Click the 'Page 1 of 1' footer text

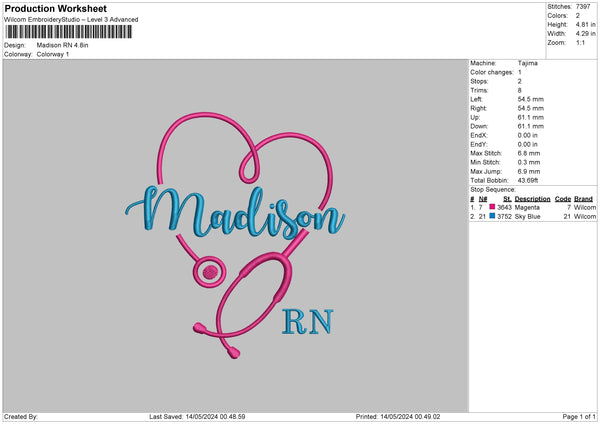tap(579, 416)
